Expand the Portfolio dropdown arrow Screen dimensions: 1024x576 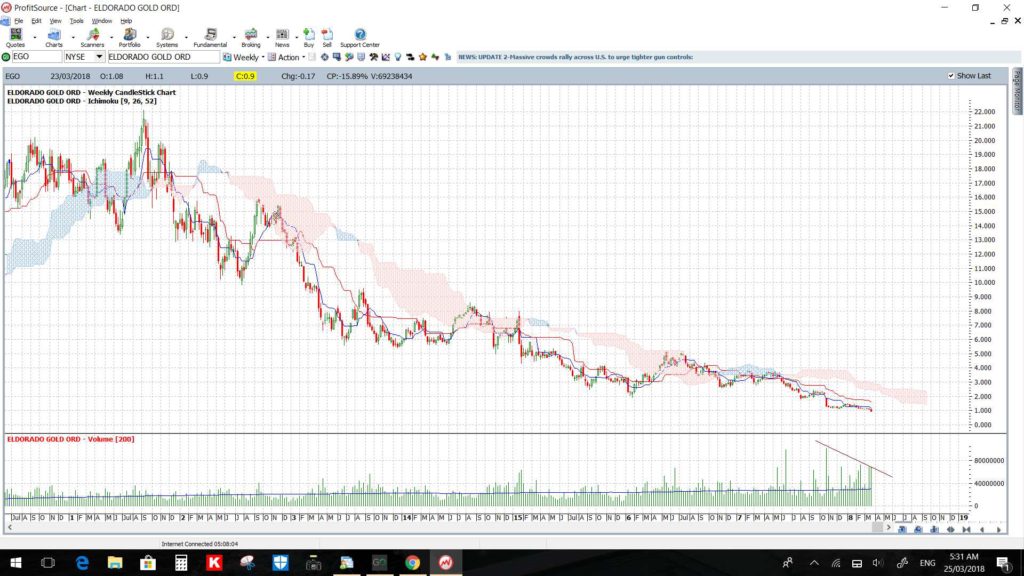[x=148, y=37]
